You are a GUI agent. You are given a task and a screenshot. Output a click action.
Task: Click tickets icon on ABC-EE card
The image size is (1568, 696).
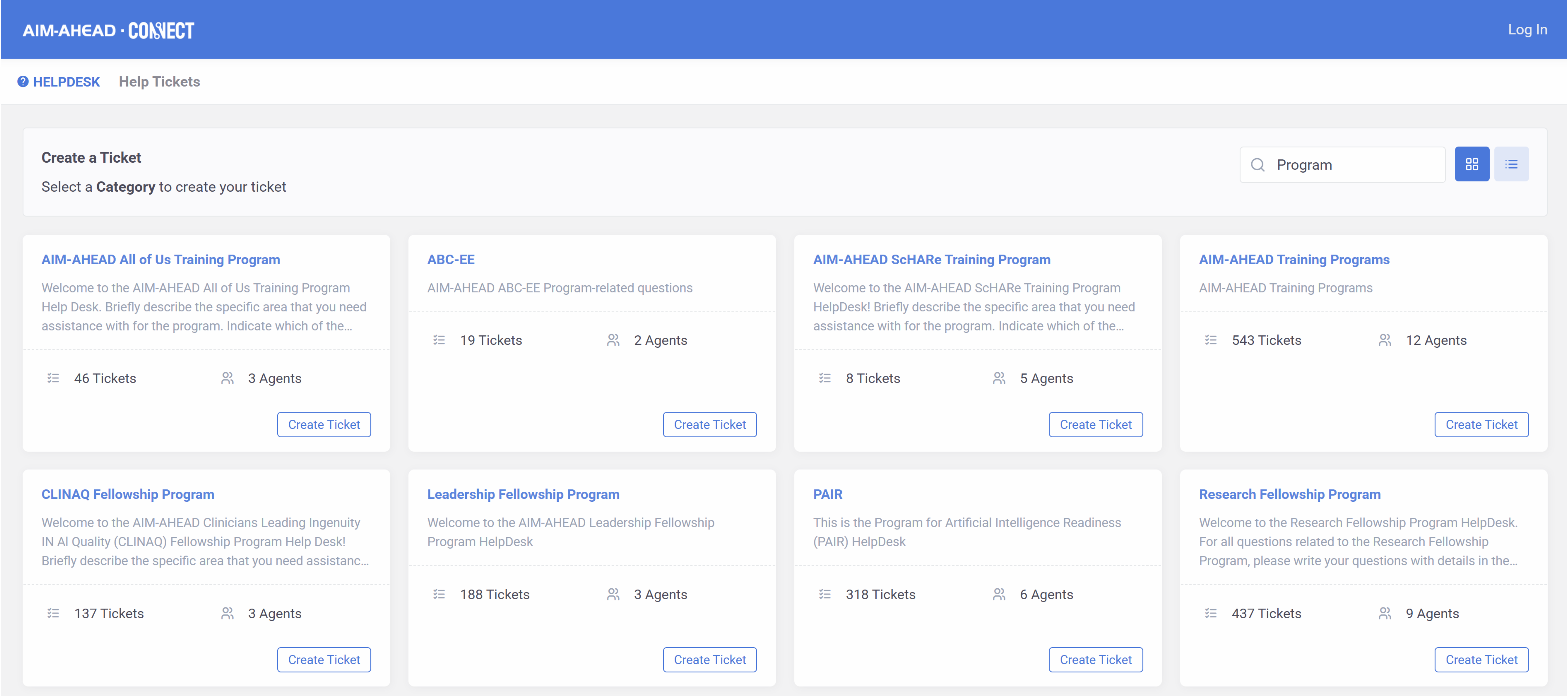point(439,340)
